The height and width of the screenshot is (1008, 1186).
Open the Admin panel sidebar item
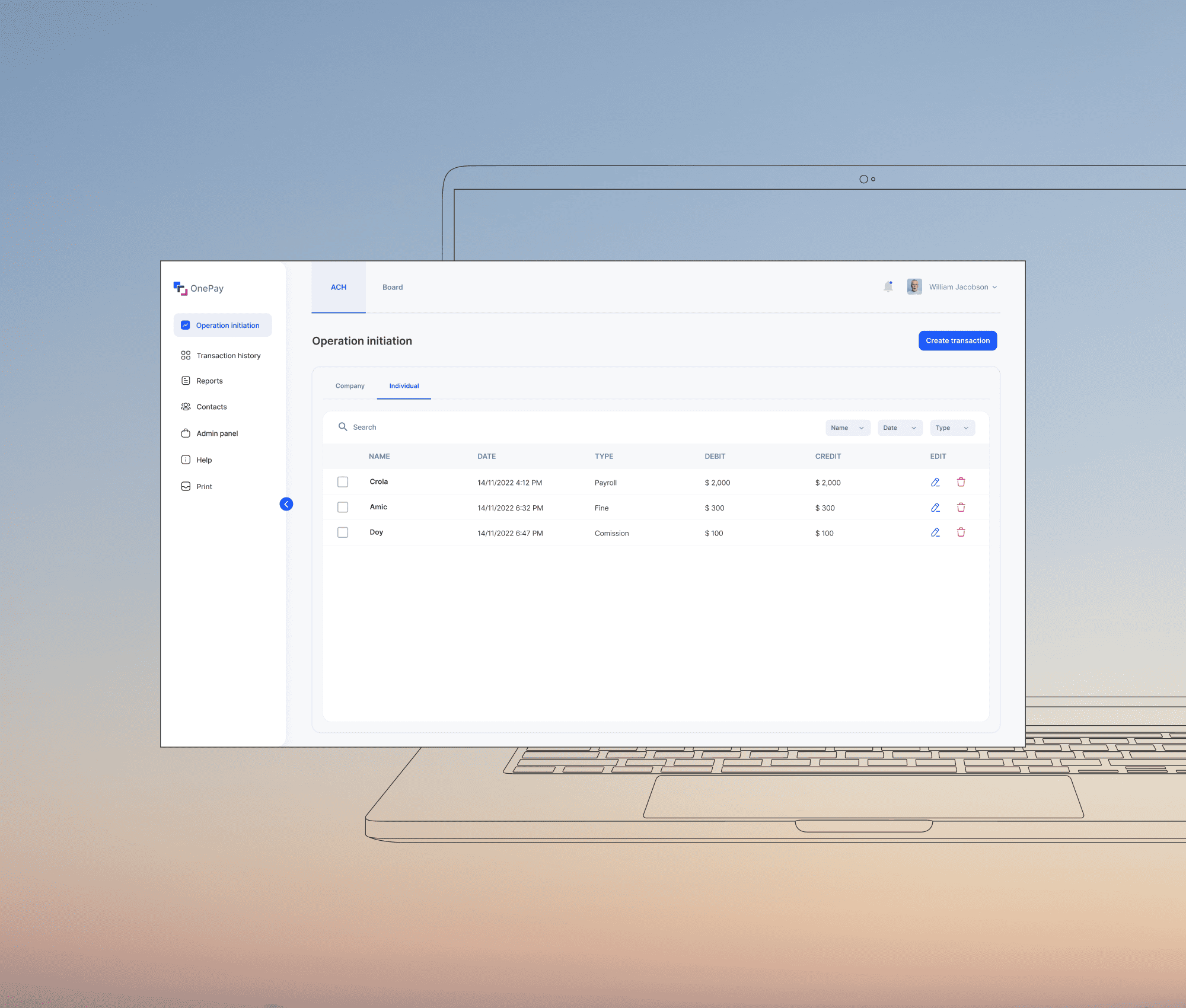click(216, 433)
